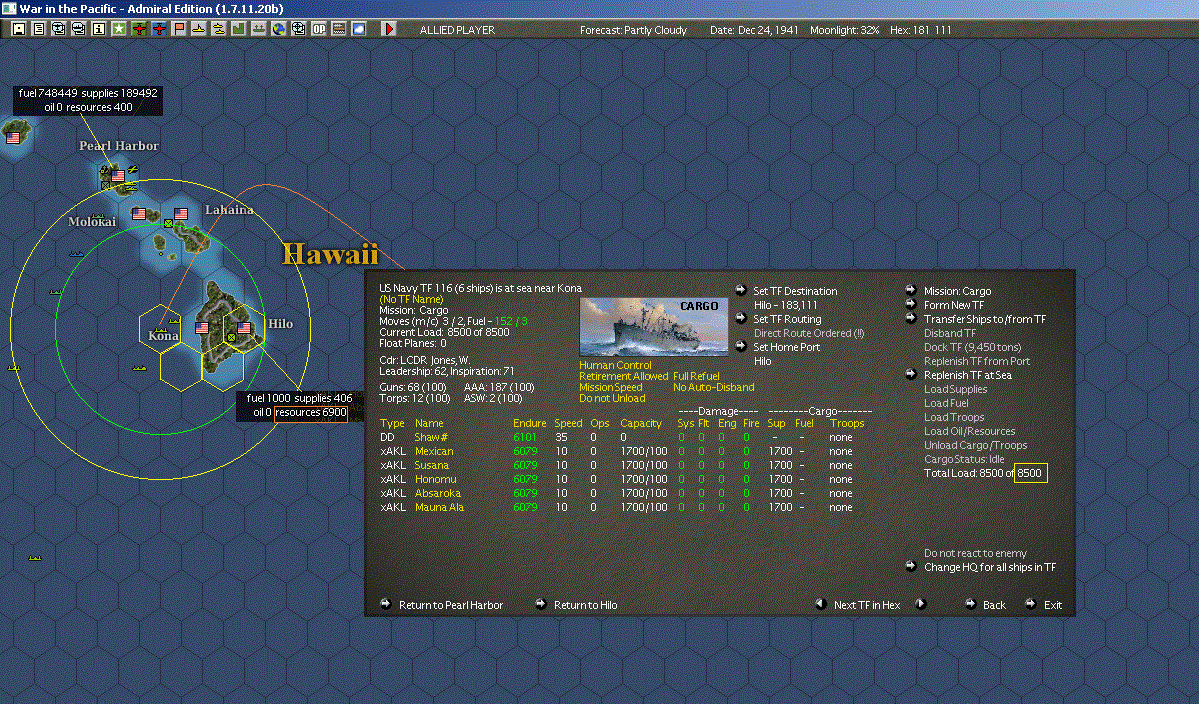Click the (No TF Name) label
Screen dimensions: 1199x704
pos(411,299)
